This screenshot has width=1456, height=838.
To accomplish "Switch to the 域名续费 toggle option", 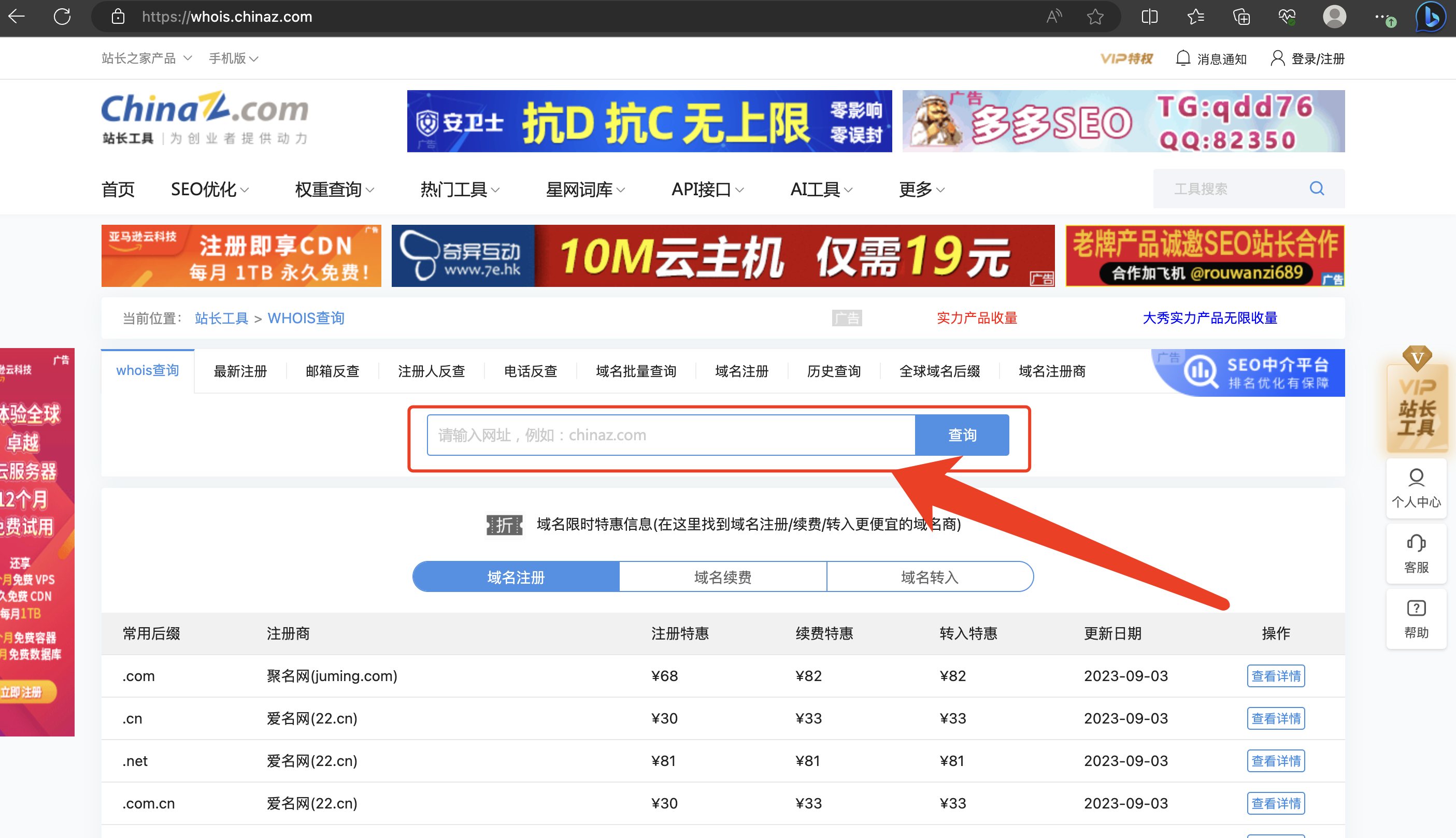I will pos(722,576).
